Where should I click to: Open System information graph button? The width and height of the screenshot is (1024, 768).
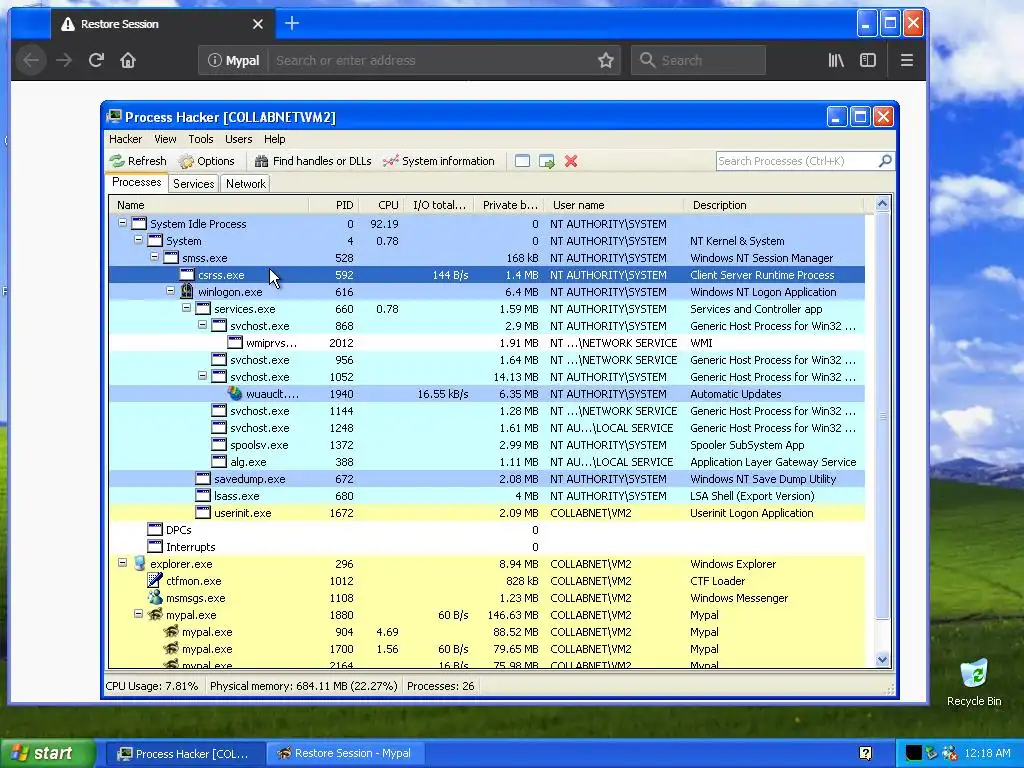coord(439,161)
